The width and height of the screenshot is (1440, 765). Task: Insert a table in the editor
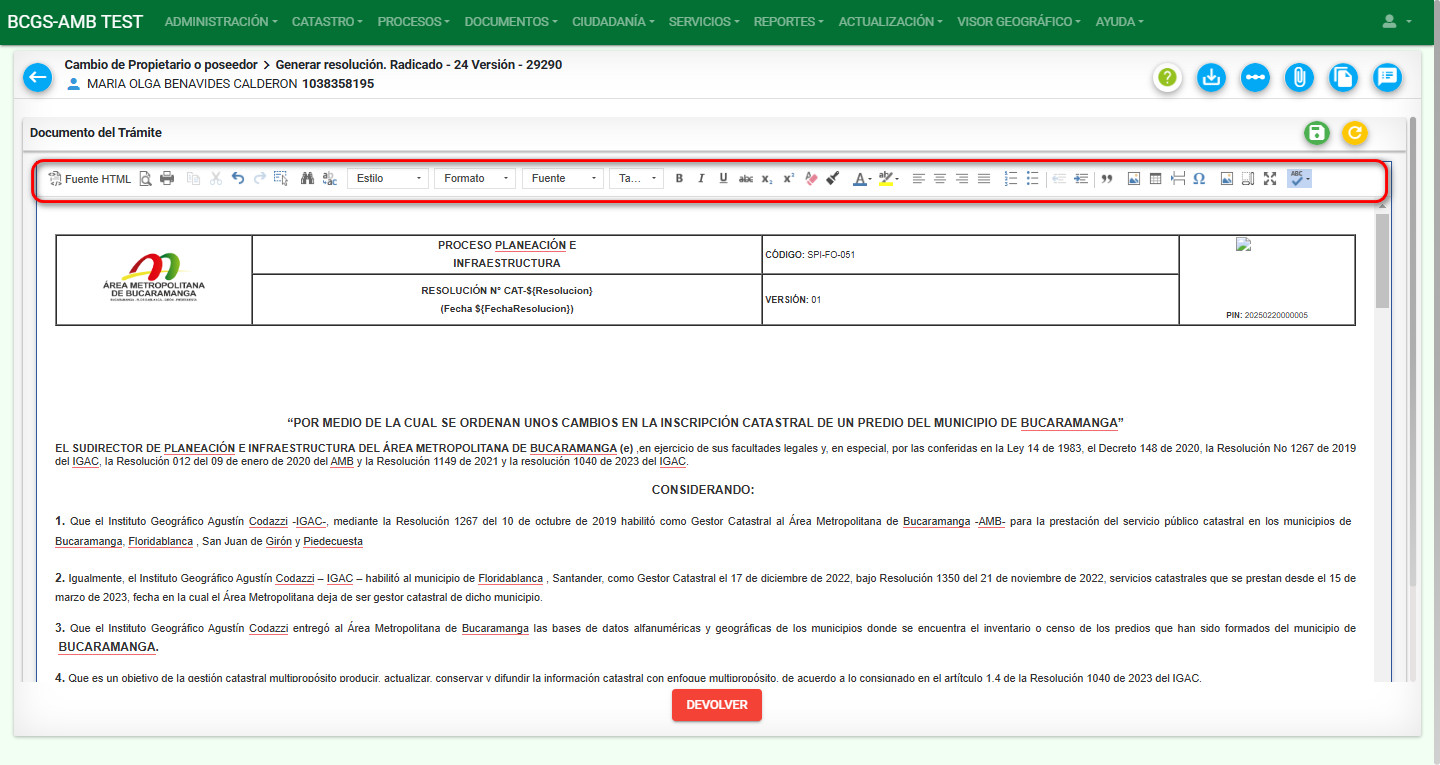(x=1155, y=179)
